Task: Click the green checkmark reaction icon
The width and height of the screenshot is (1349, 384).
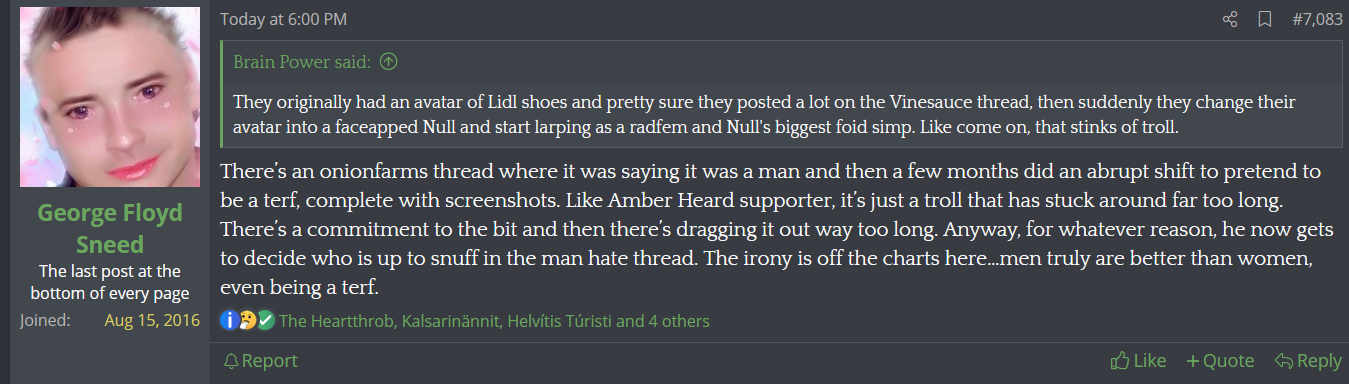Action: point(265,321)
